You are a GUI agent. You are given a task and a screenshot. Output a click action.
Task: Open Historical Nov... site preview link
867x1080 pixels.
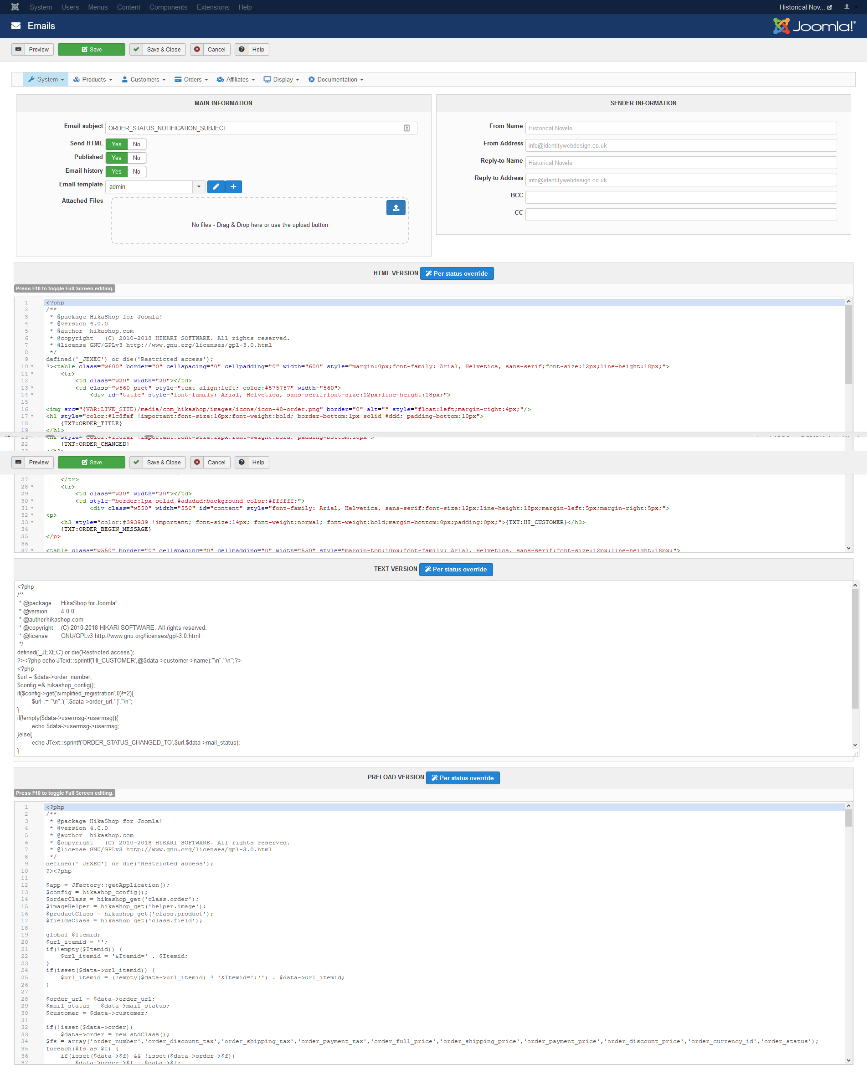805,7
